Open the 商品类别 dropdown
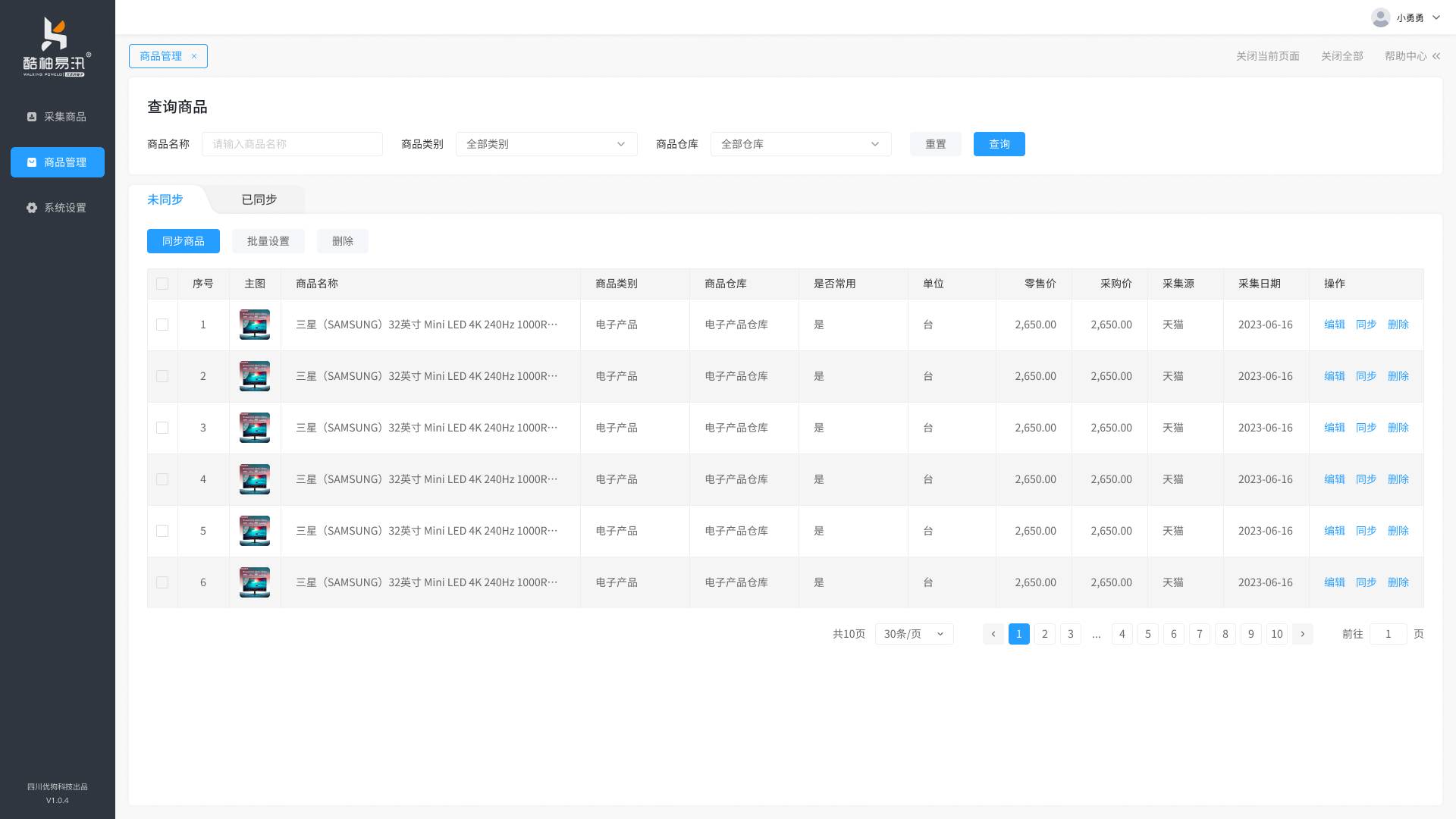 point(546,144)
